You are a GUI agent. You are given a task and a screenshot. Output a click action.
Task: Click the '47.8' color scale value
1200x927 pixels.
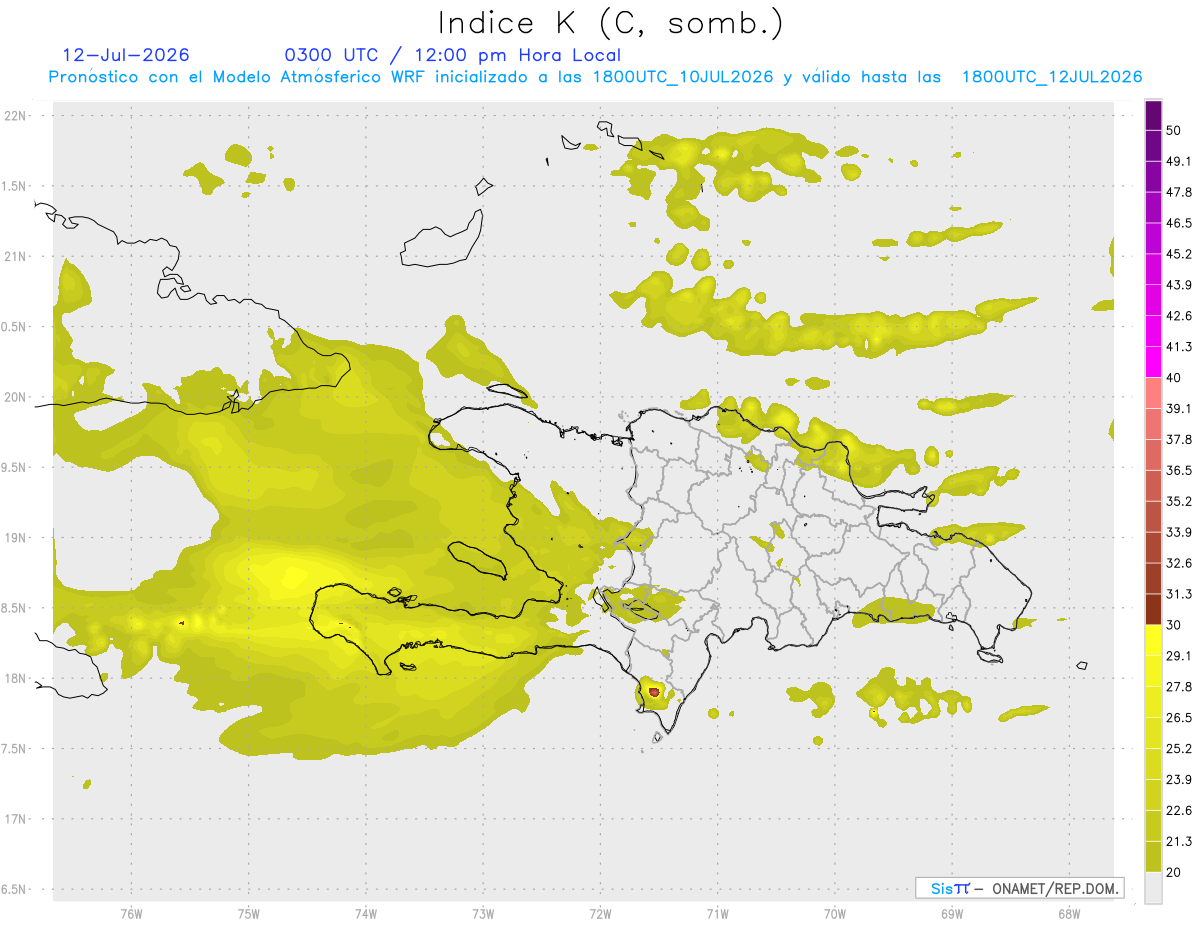[1178, 192]
